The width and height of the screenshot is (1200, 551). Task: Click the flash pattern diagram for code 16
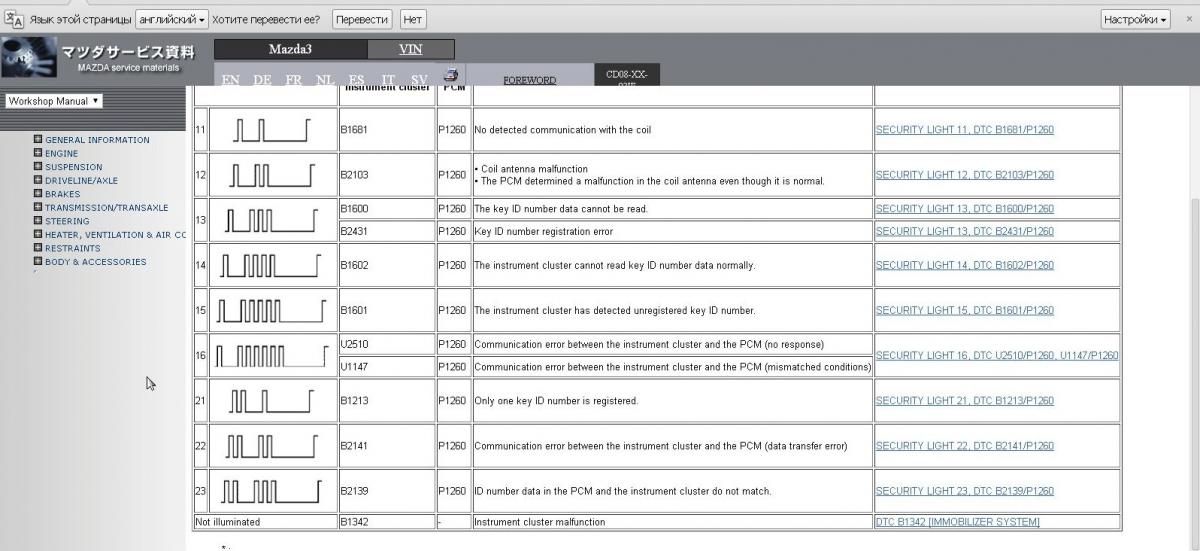pos(273,355)
